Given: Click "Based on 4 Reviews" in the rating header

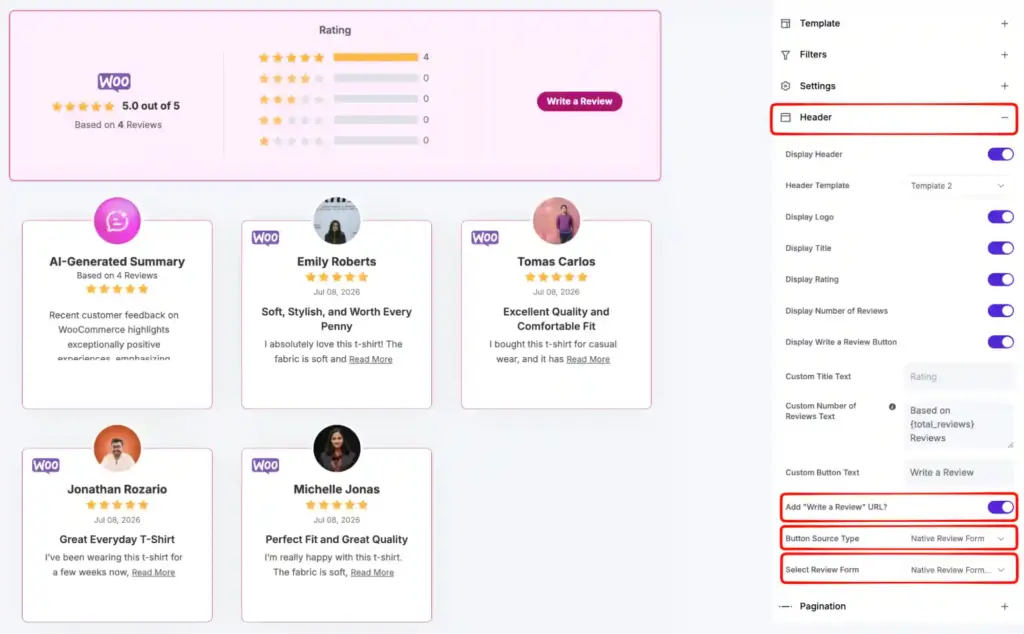Looking at the screenshot, I should (x=118, y=125).
